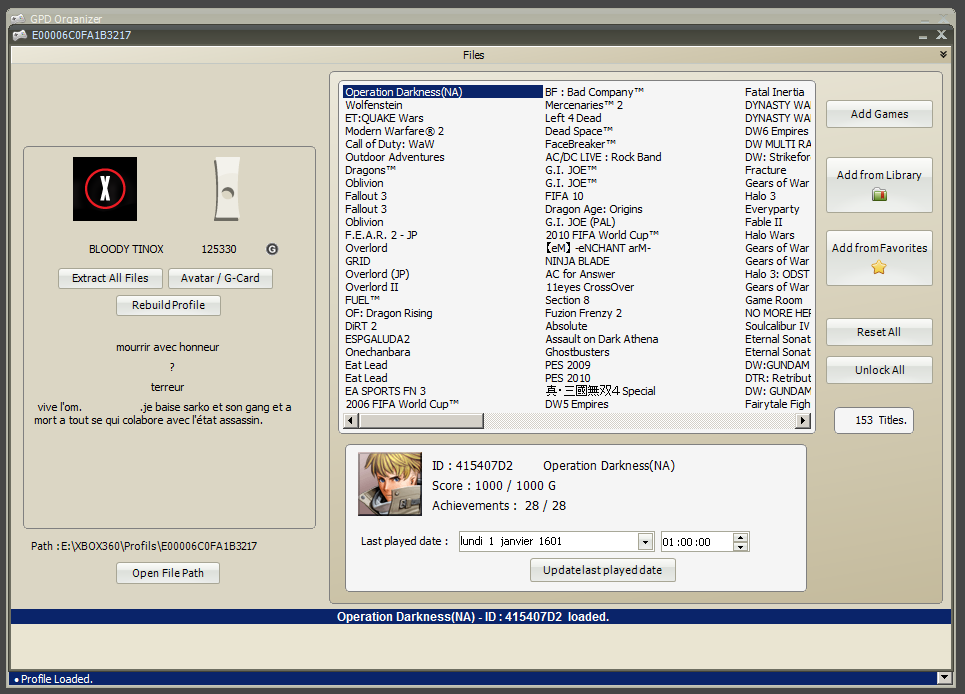This screenshot has height=694, width=965.
Task: Select Outdoor Adventures in the game list
Action: pos(394,157)
